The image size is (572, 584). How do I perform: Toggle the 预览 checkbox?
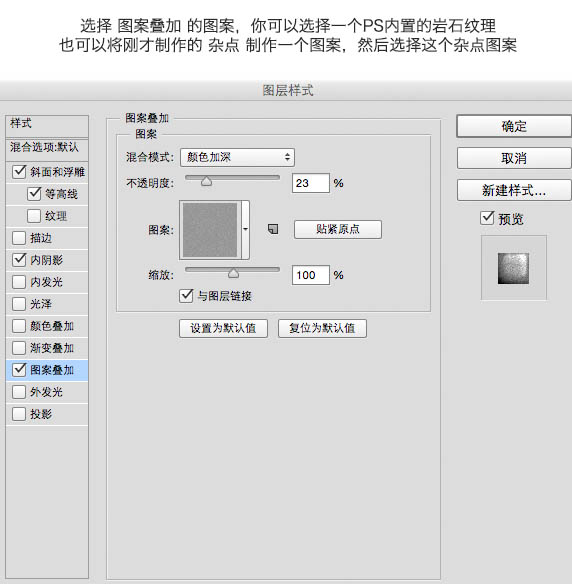pos(487,218)
